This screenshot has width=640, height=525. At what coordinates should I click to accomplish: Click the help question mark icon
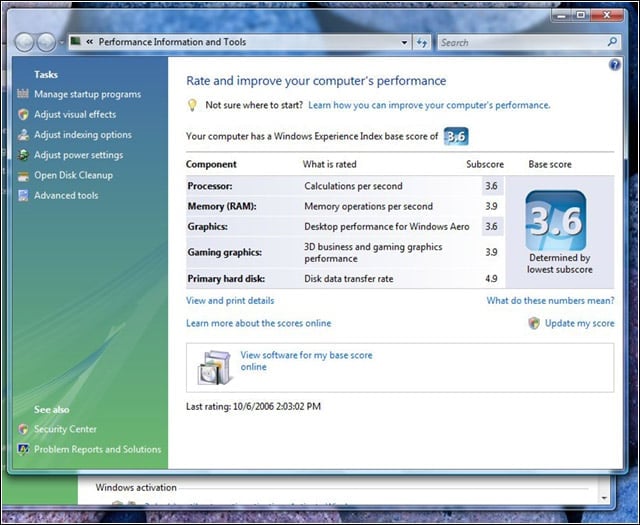coord(614,65)
